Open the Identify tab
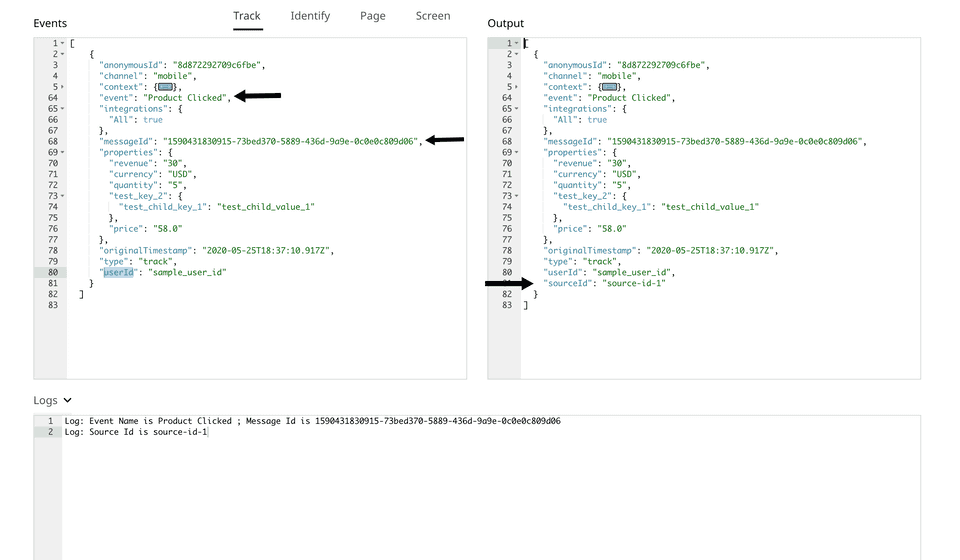Image resolution: width=960 pixels, height=560 pixels. click(x=310, y=16)
